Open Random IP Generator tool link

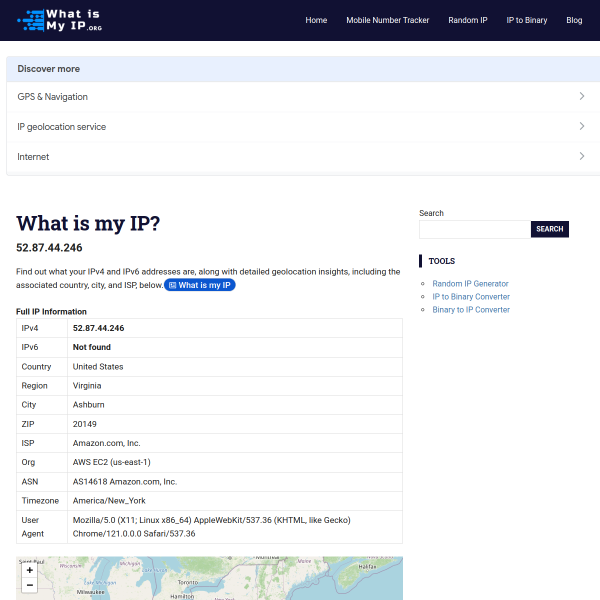(x=470, y=284)
